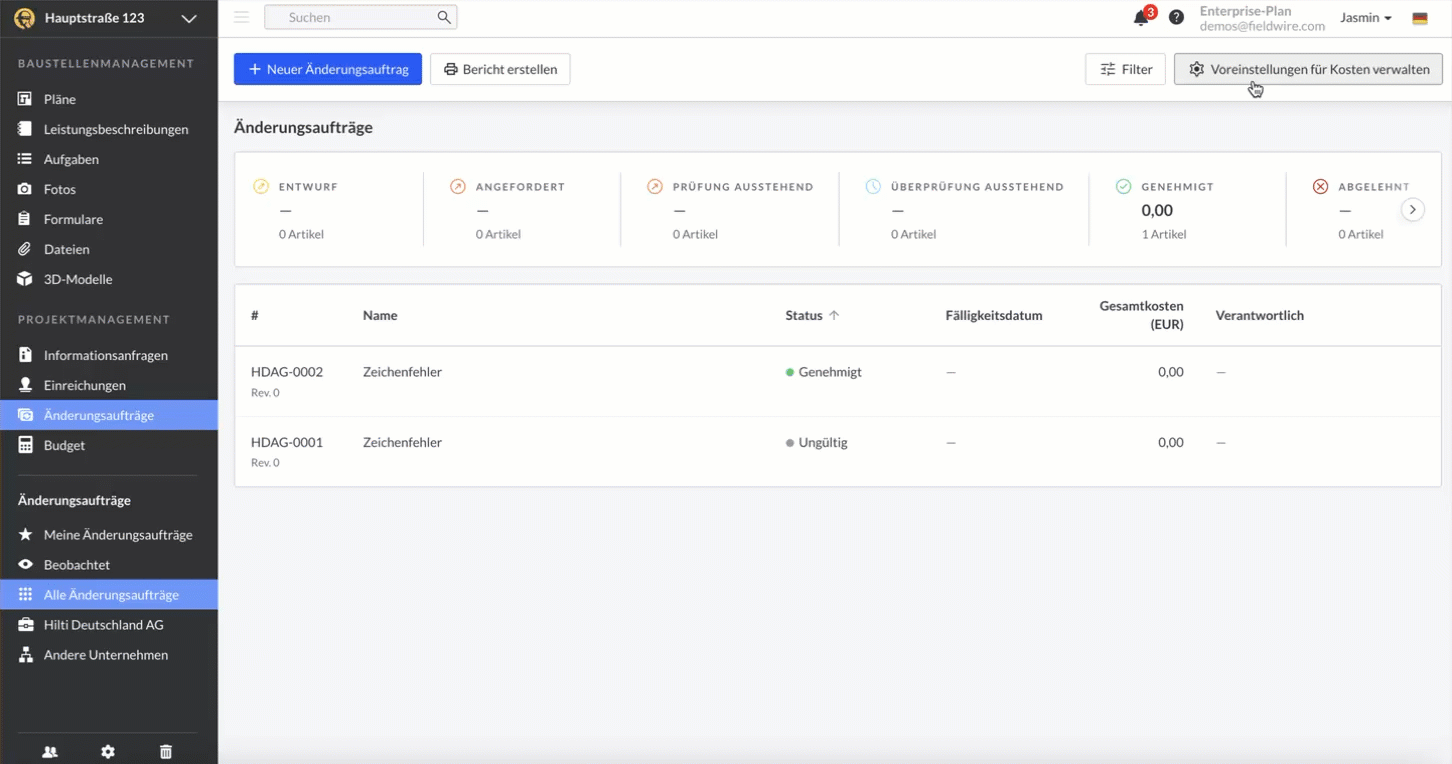The height and width of the screenshot is (764, 1452).
Task: Click the Ungültig status in HDAG-0001 row
Action: [817, 442]
